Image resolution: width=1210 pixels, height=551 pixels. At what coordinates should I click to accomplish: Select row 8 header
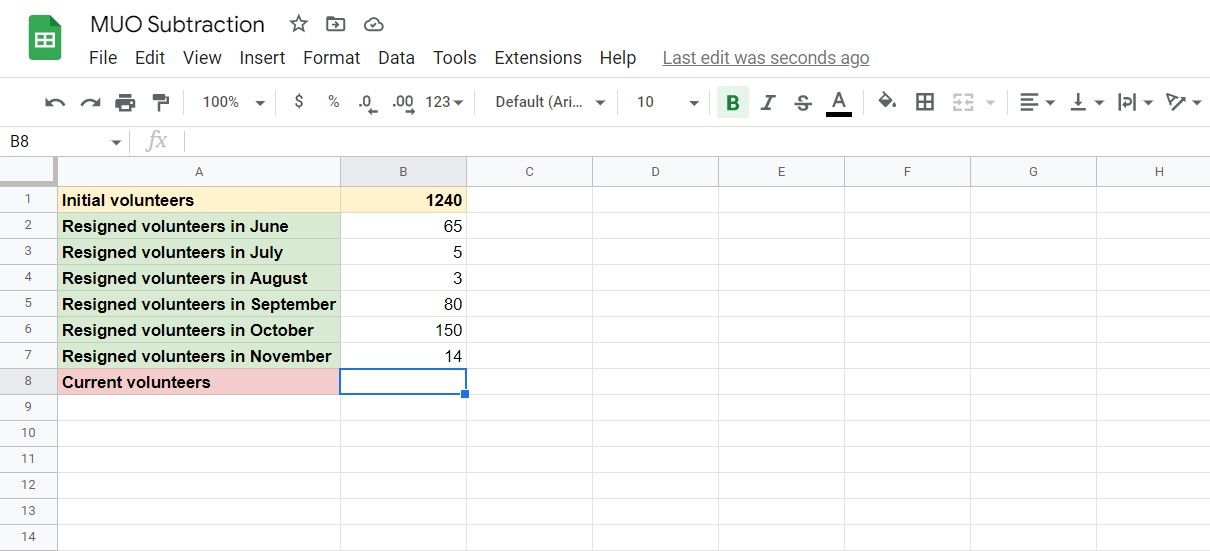coord(28,382)
